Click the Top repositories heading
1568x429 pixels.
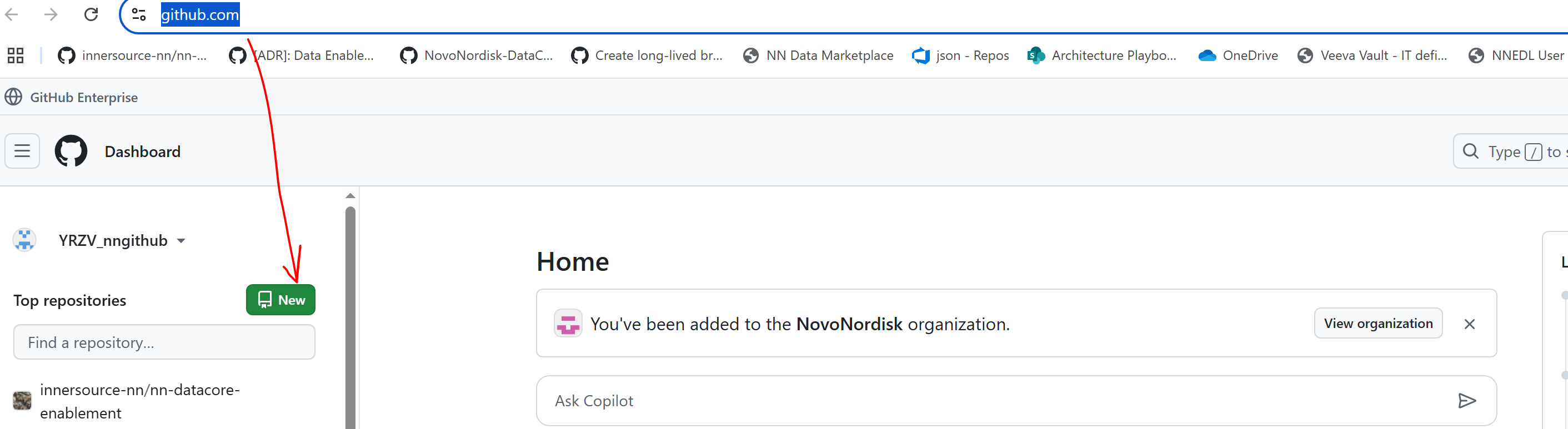pos(70,301)
